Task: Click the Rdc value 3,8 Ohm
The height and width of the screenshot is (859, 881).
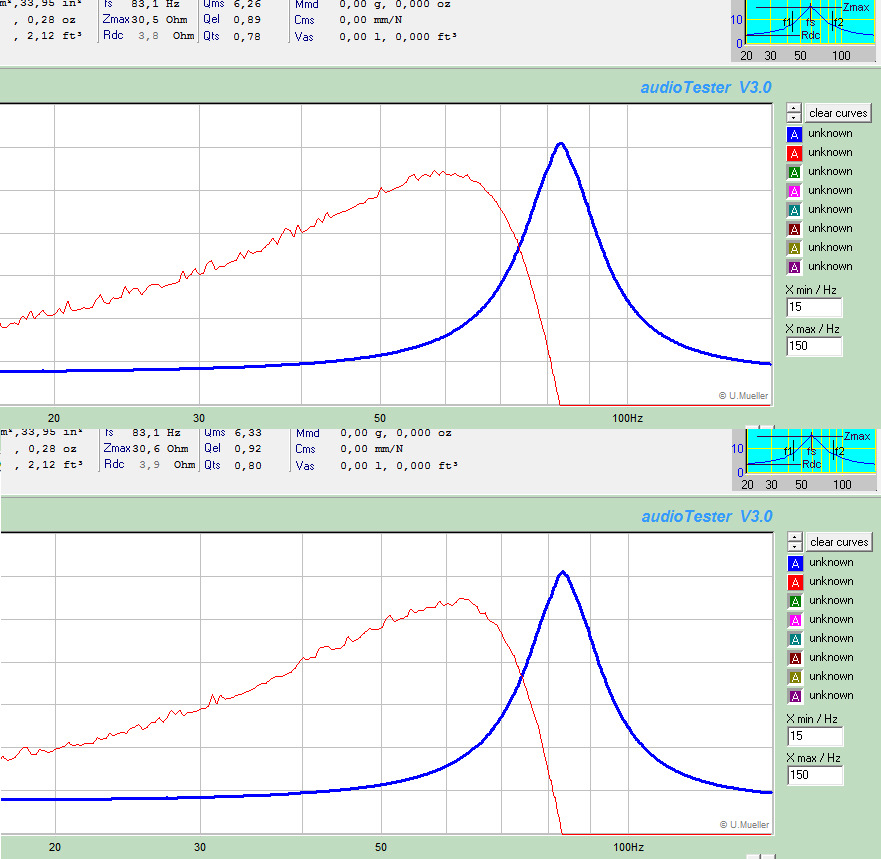Action: [166, 36]
